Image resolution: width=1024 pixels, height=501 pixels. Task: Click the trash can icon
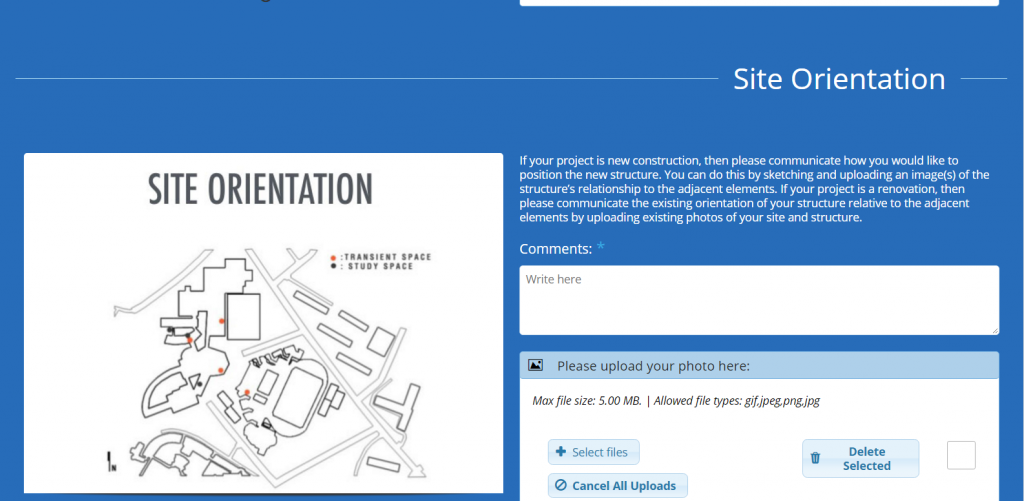click(x=815, y=458)
